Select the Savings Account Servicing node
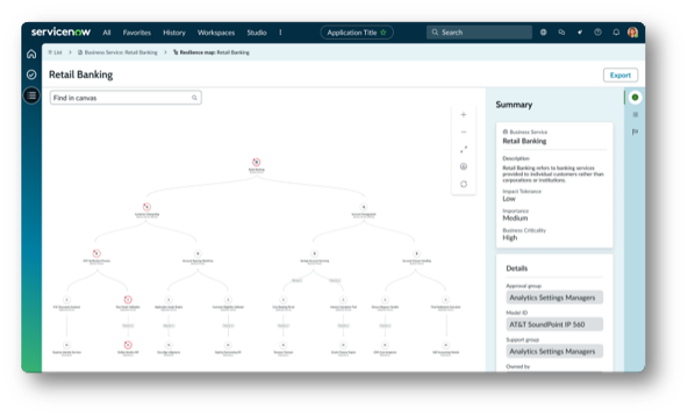Screen dimensions: 688x416 314,253
